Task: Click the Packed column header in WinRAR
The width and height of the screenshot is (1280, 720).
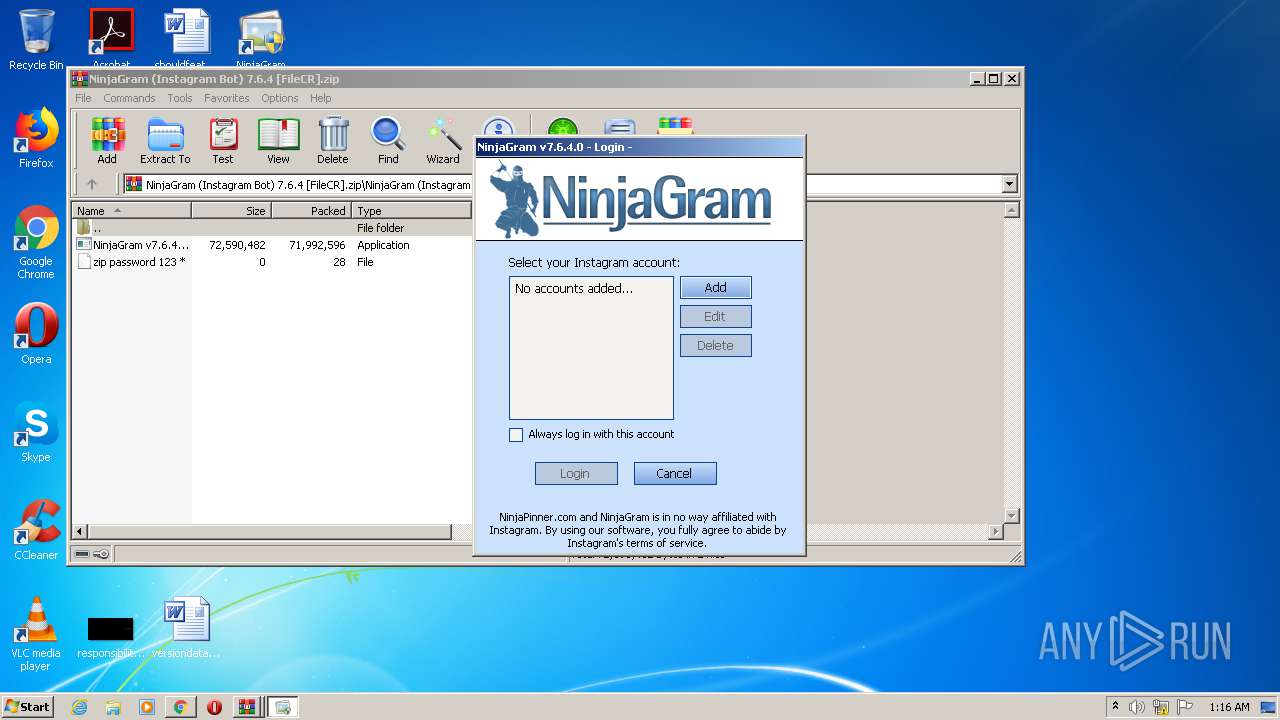Action: (x=311, y=211)
